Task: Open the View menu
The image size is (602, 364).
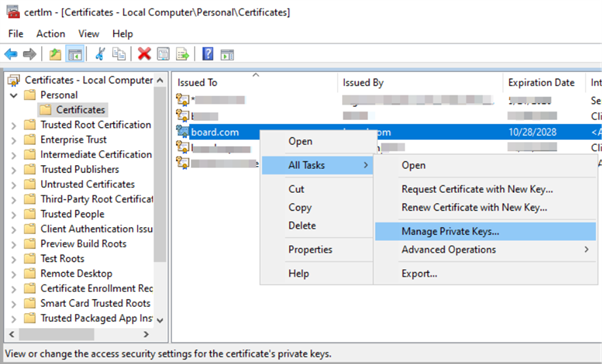Action: coord(89,34)
